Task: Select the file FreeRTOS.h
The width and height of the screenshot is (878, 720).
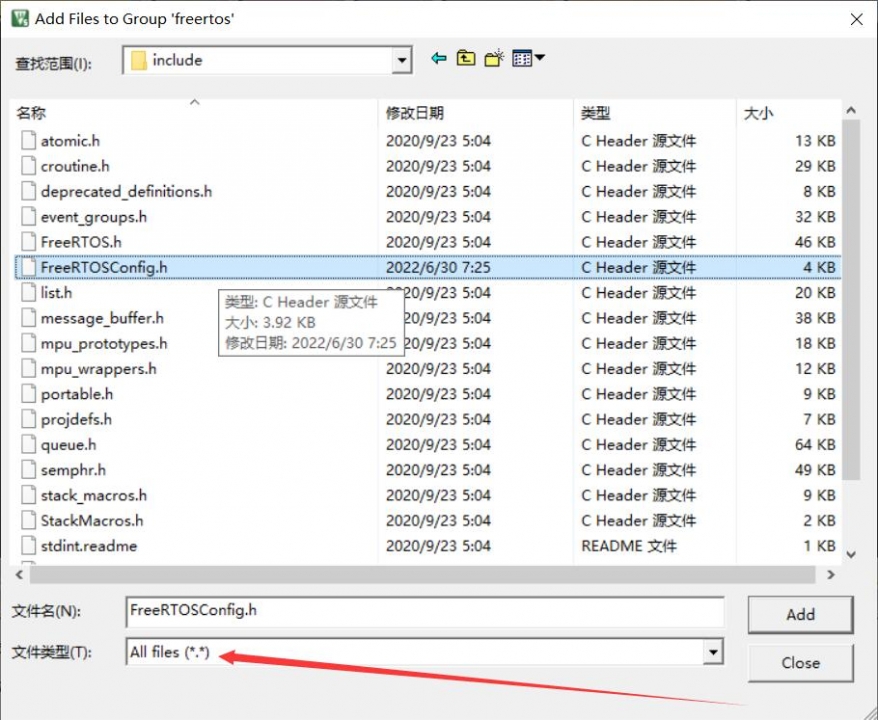Action: pyautogui.click(x=81, y=242)
